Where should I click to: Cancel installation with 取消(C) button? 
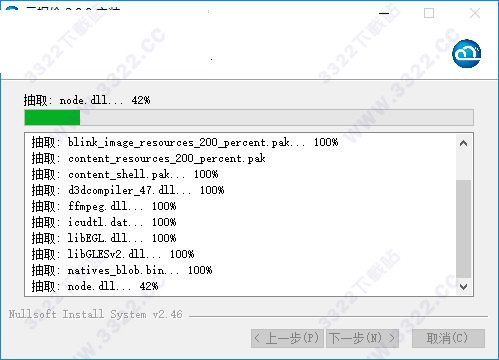coord(448,338)
